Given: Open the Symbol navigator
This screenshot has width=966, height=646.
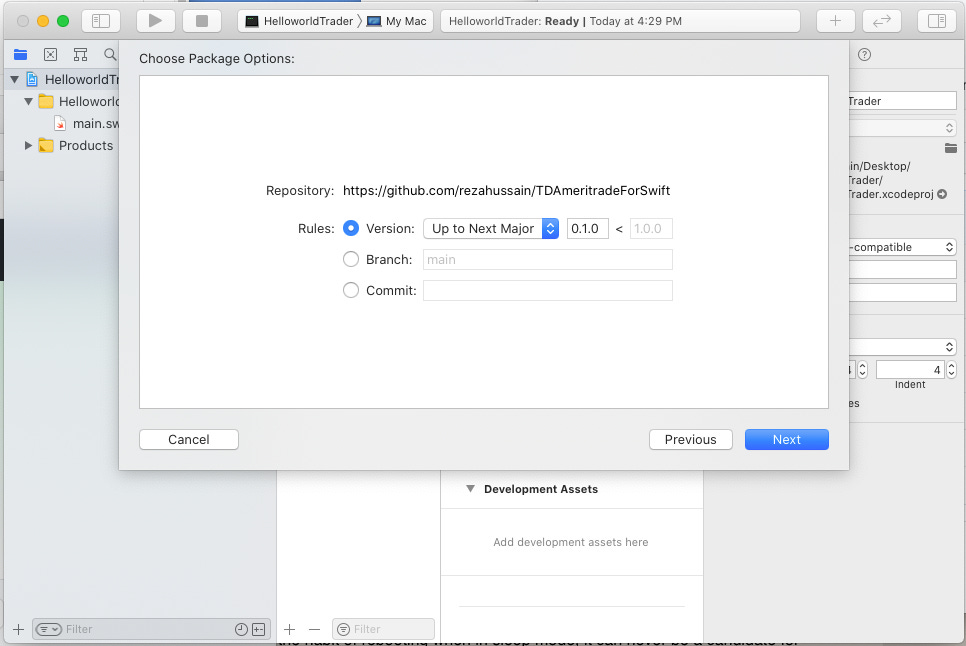Looking at the screenshot, I should 80,54.
